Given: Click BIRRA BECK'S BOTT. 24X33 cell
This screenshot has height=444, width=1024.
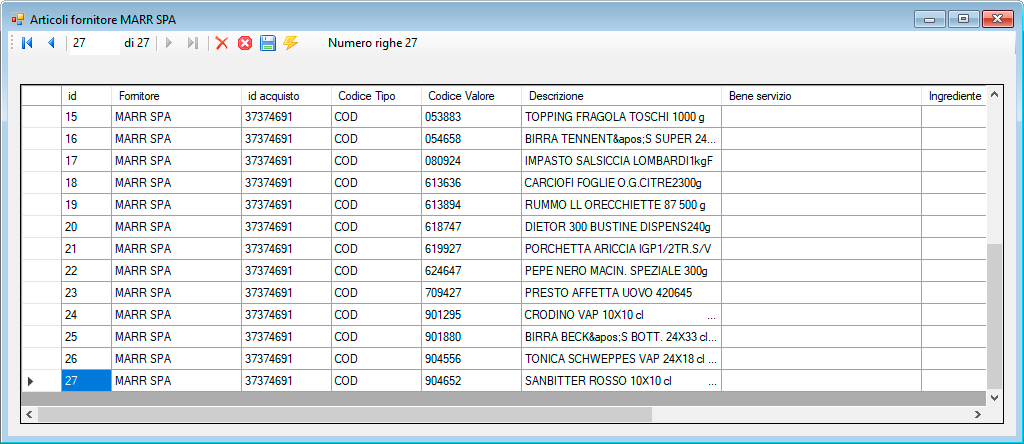Looking at the screenshot, I should tap(621, 337).
